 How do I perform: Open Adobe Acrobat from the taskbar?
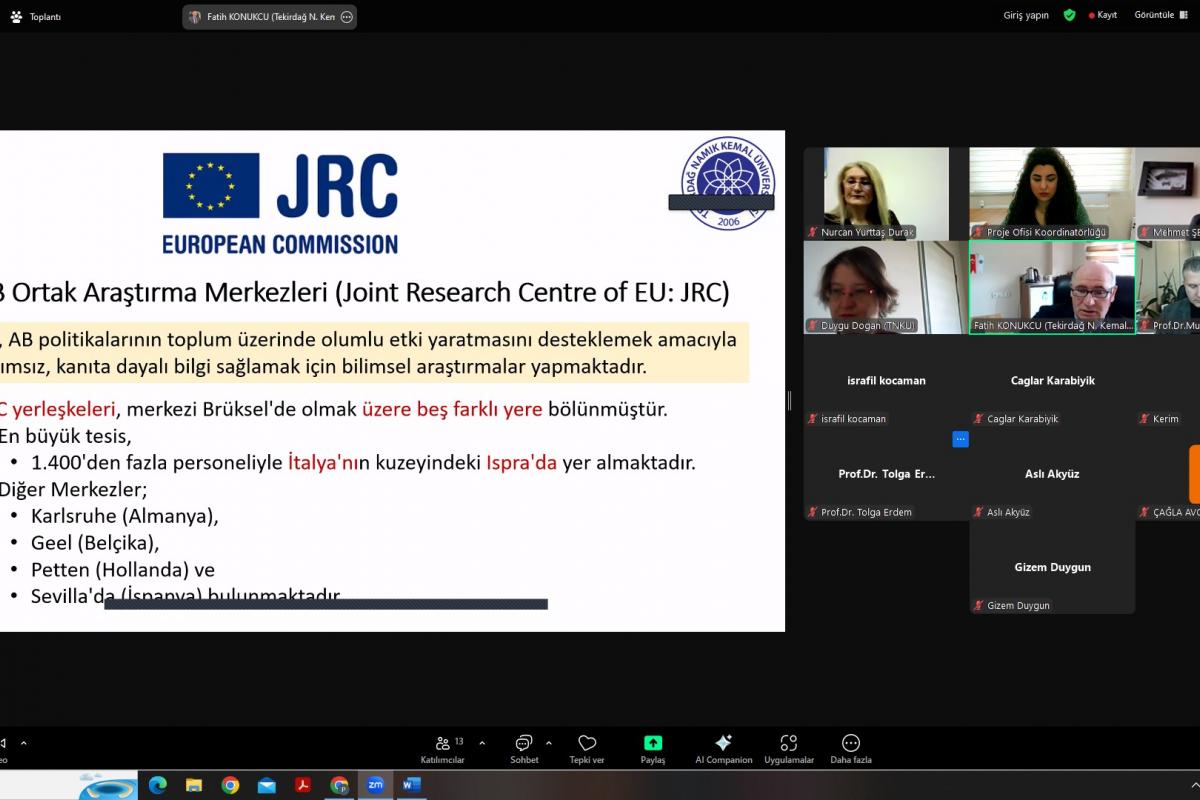pos(303,785)
